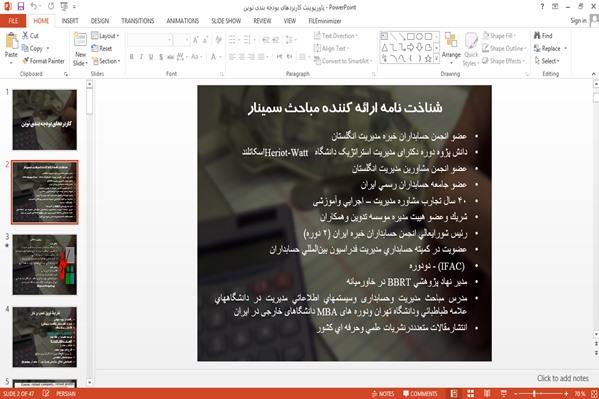
Task: Click the zoom slider handle
Action: tap(534, 394)
